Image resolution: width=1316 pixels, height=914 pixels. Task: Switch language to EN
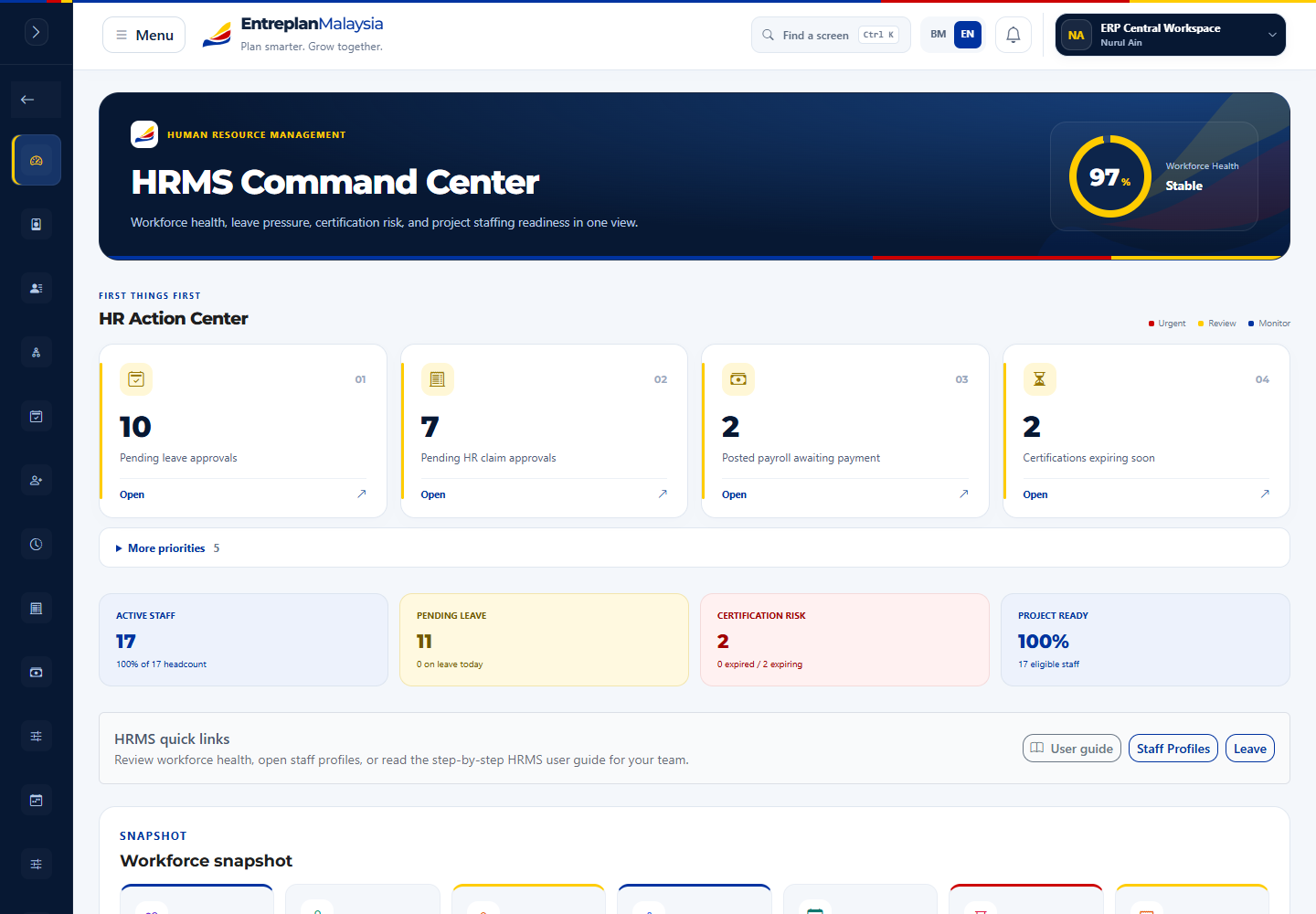tap(968, 35)
